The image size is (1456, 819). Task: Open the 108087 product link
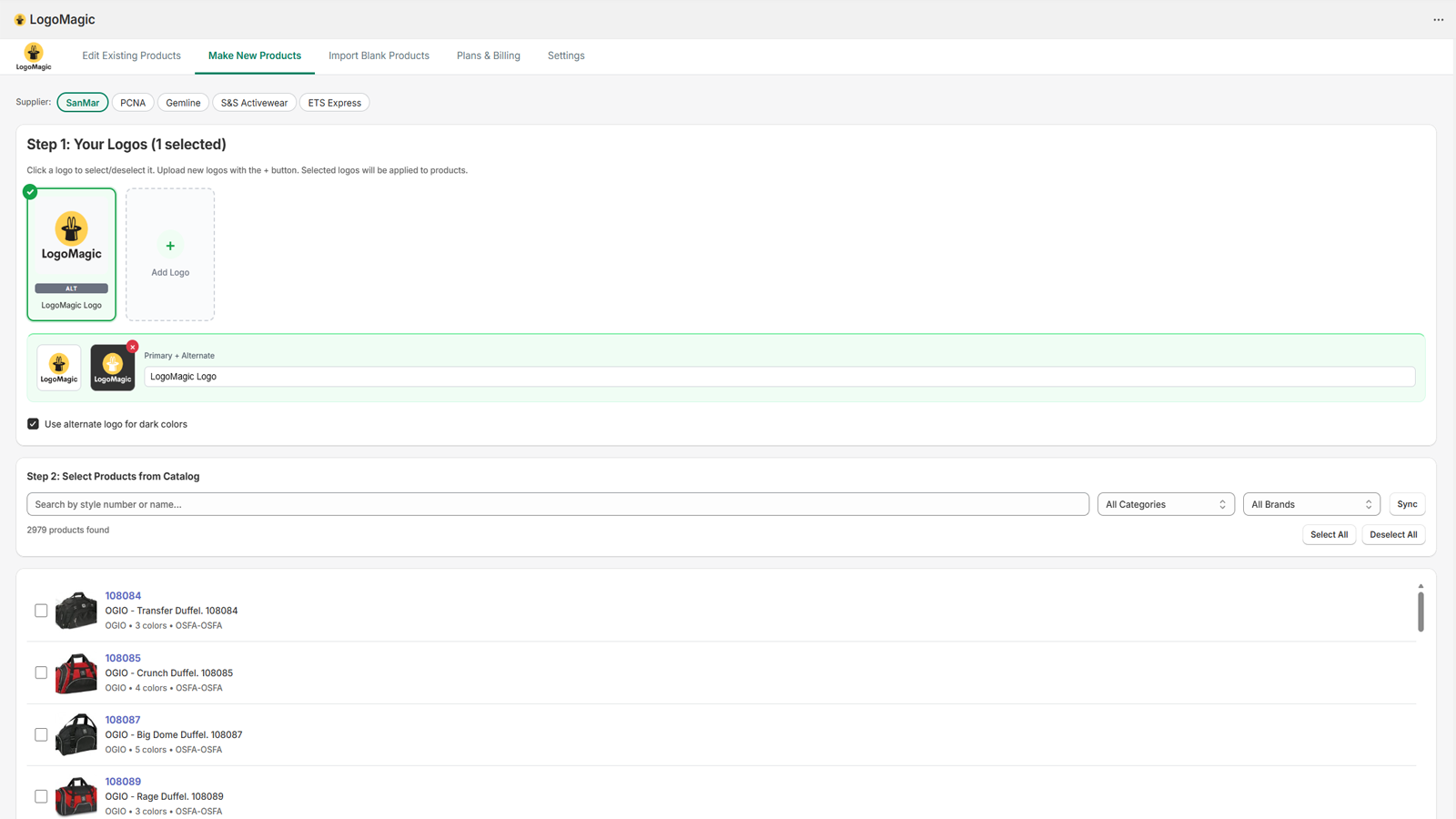[123, 719]
